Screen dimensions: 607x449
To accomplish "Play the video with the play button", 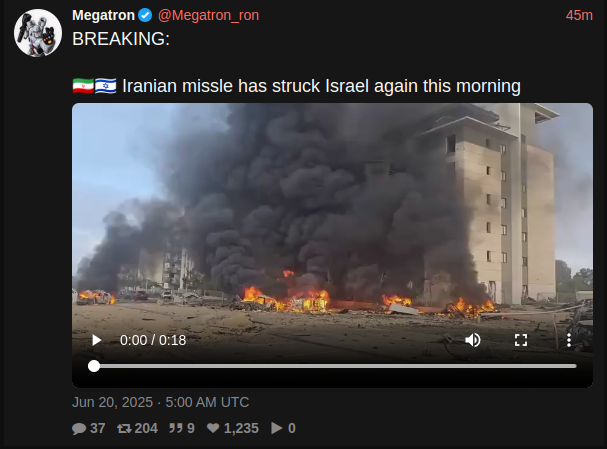I will (96, 340).
